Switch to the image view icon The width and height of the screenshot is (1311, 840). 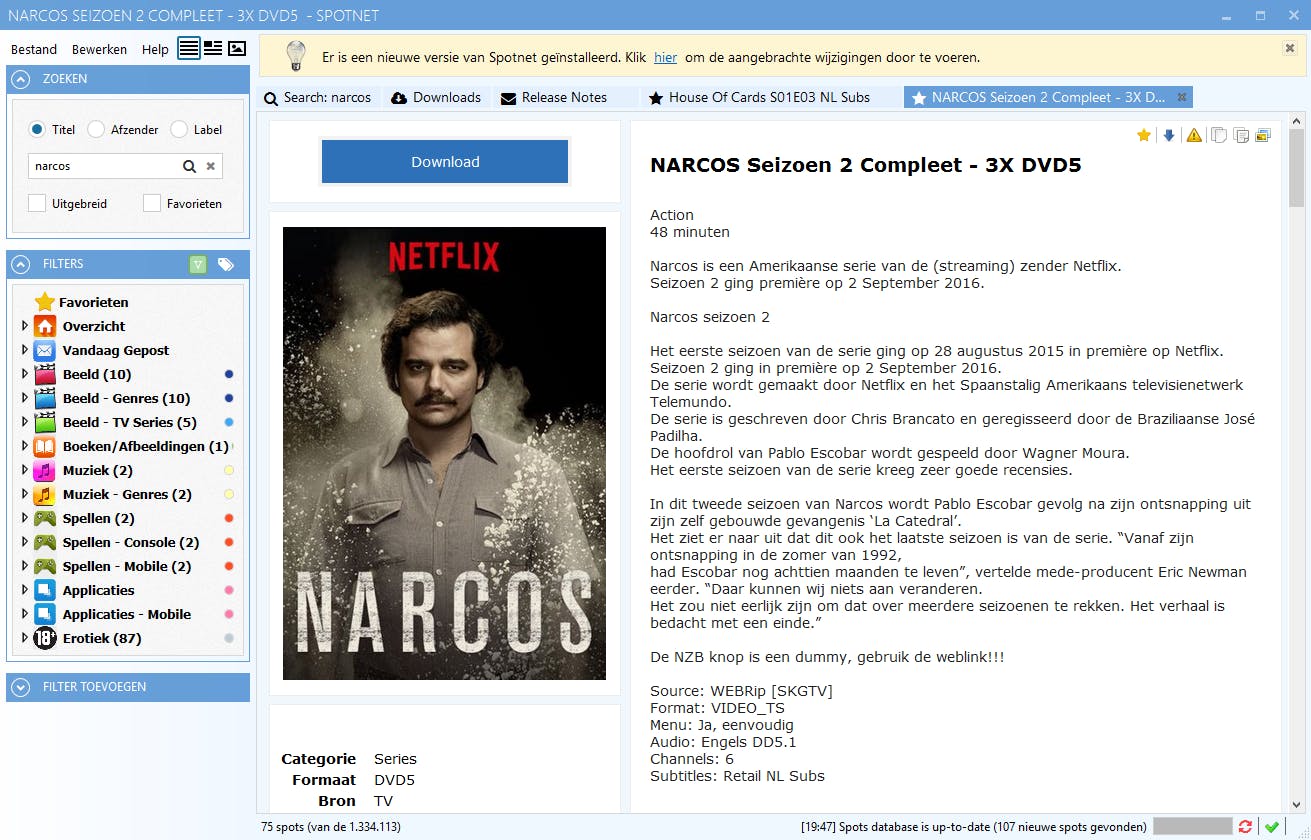[x=237, y=48]
